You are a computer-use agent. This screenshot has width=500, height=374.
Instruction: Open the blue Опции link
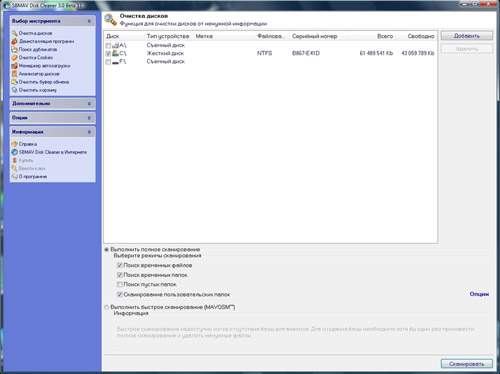click(x=479, y=294)
